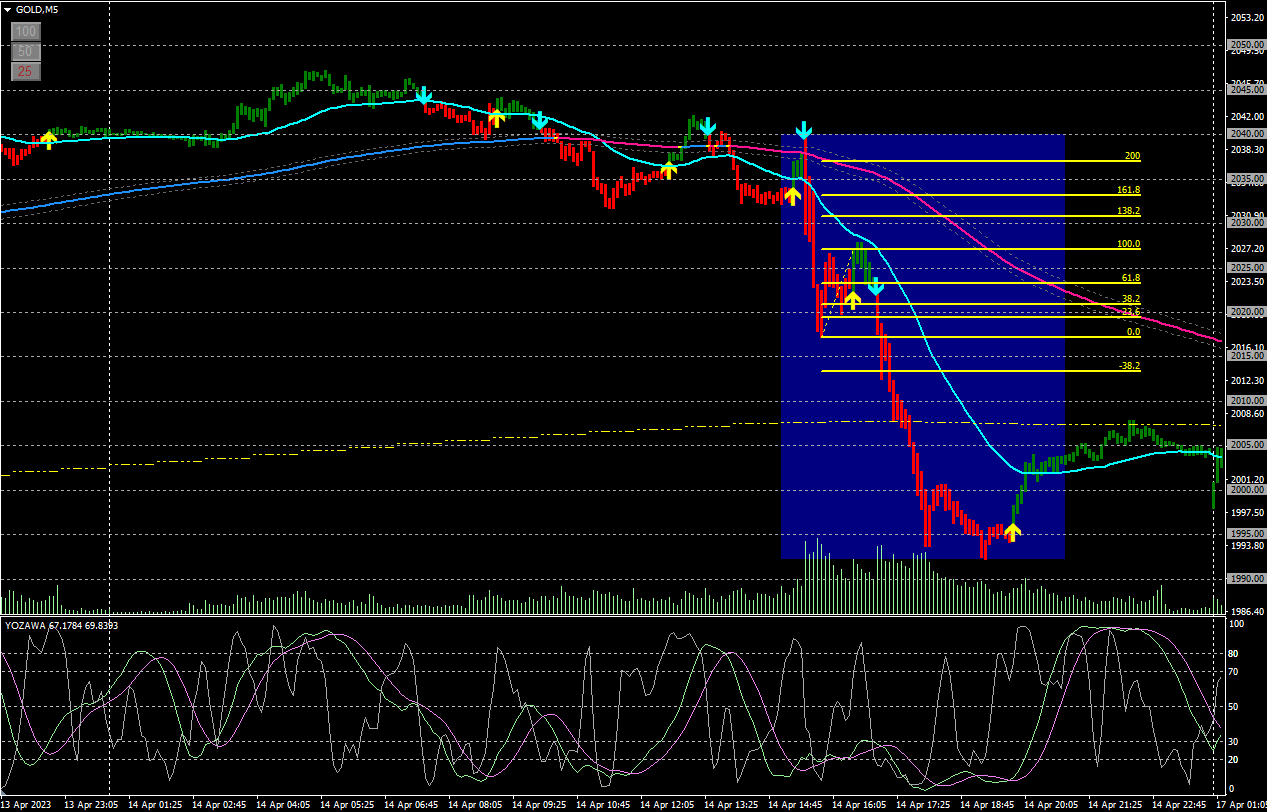Click the 1986.40 price scale value
This screenshot has width=1267, height=812.
pos(1248,611)
